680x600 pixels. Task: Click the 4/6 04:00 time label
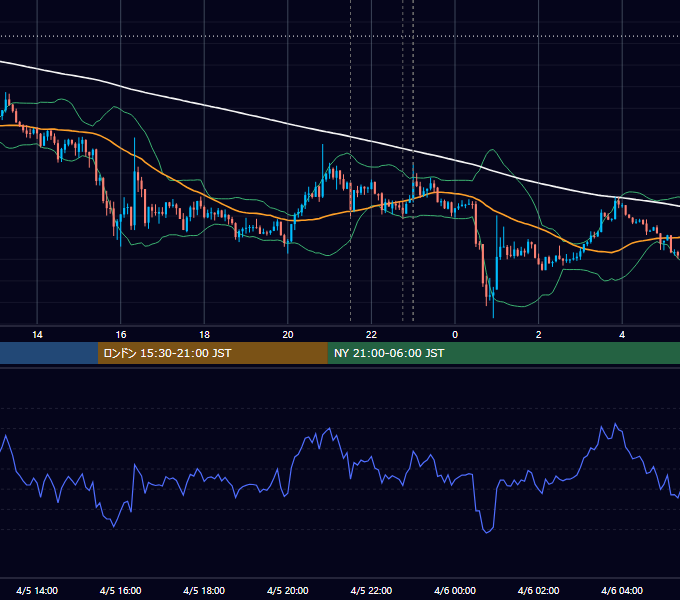622,590
